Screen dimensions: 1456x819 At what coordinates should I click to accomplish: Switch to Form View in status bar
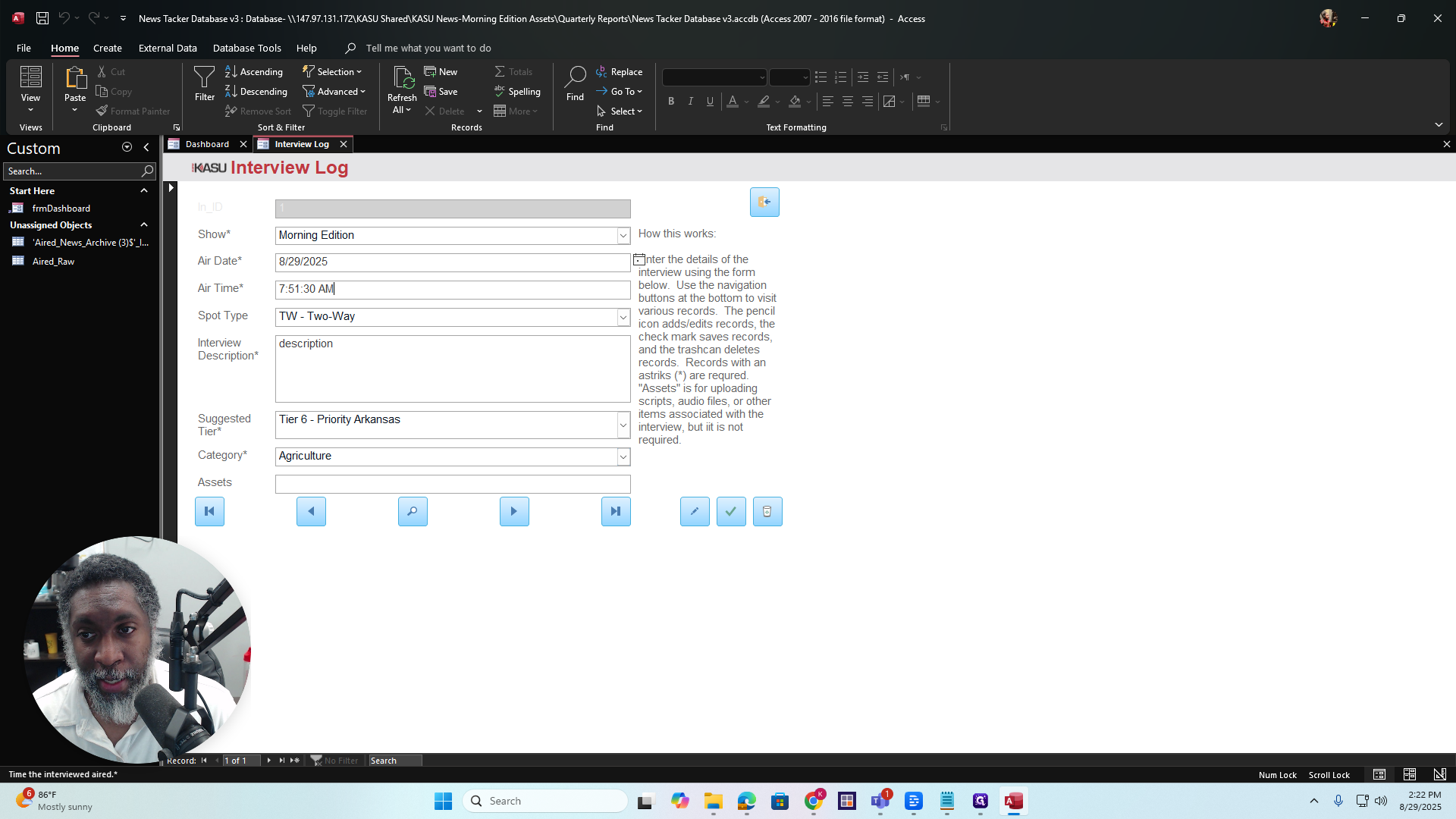pos(1379,774)
